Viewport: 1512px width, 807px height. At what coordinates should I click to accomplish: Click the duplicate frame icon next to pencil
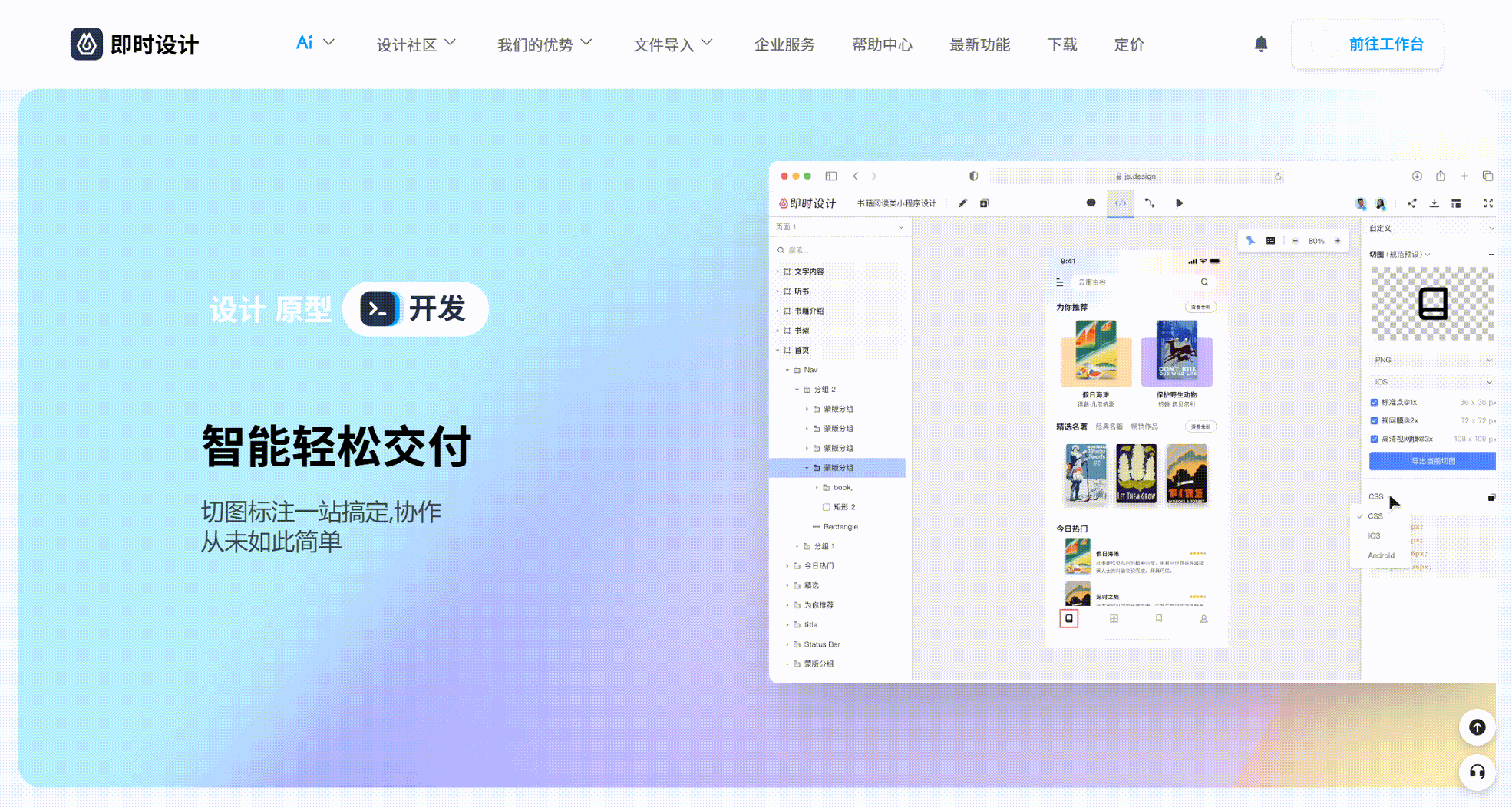984,203
